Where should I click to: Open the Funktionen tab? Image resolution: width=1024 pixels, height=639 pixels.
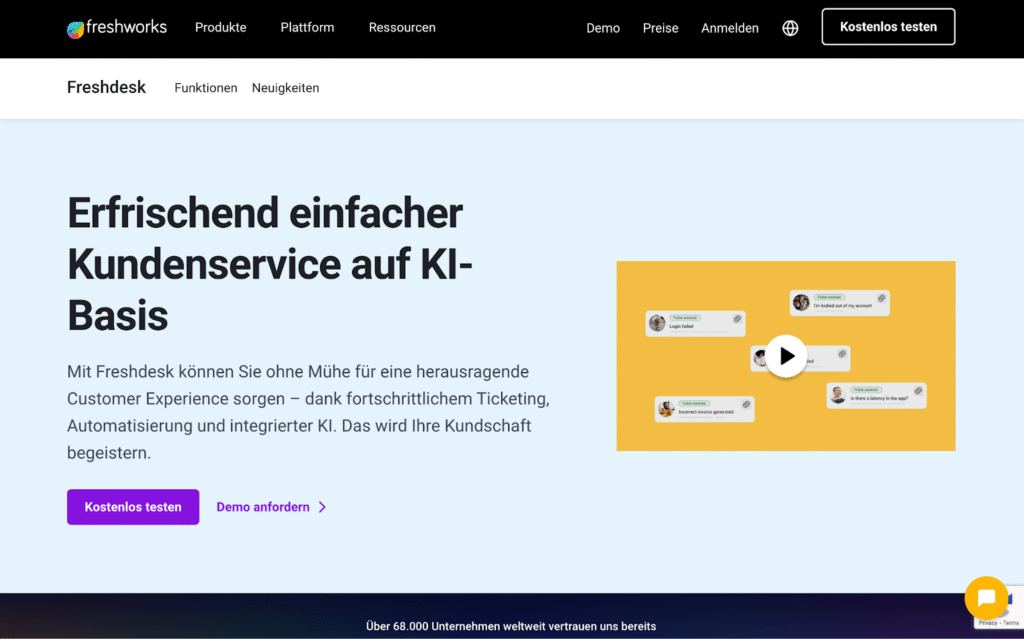206,88
